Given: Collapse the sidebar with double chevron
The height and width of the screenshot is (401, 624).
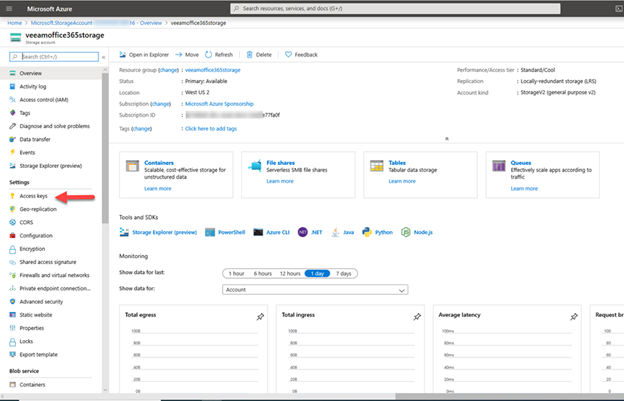Looking at the screenshot, I should (x=103, y=57).
